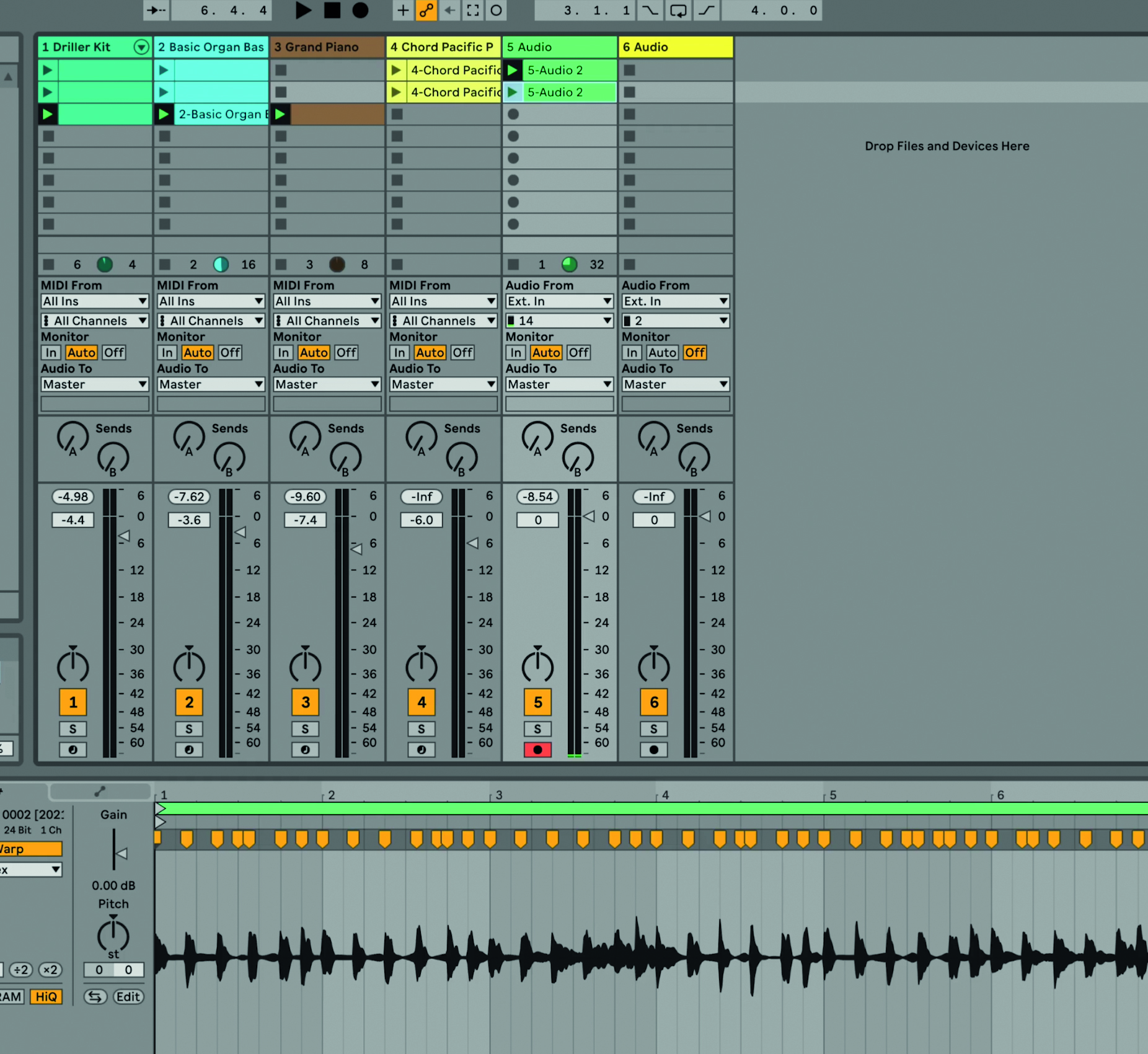Image resolution: width=1148 pixels, height=1054 pixels.
Task: Open Driller Kit MIDI From All Ins dropdown
Action: click(95, 301)
